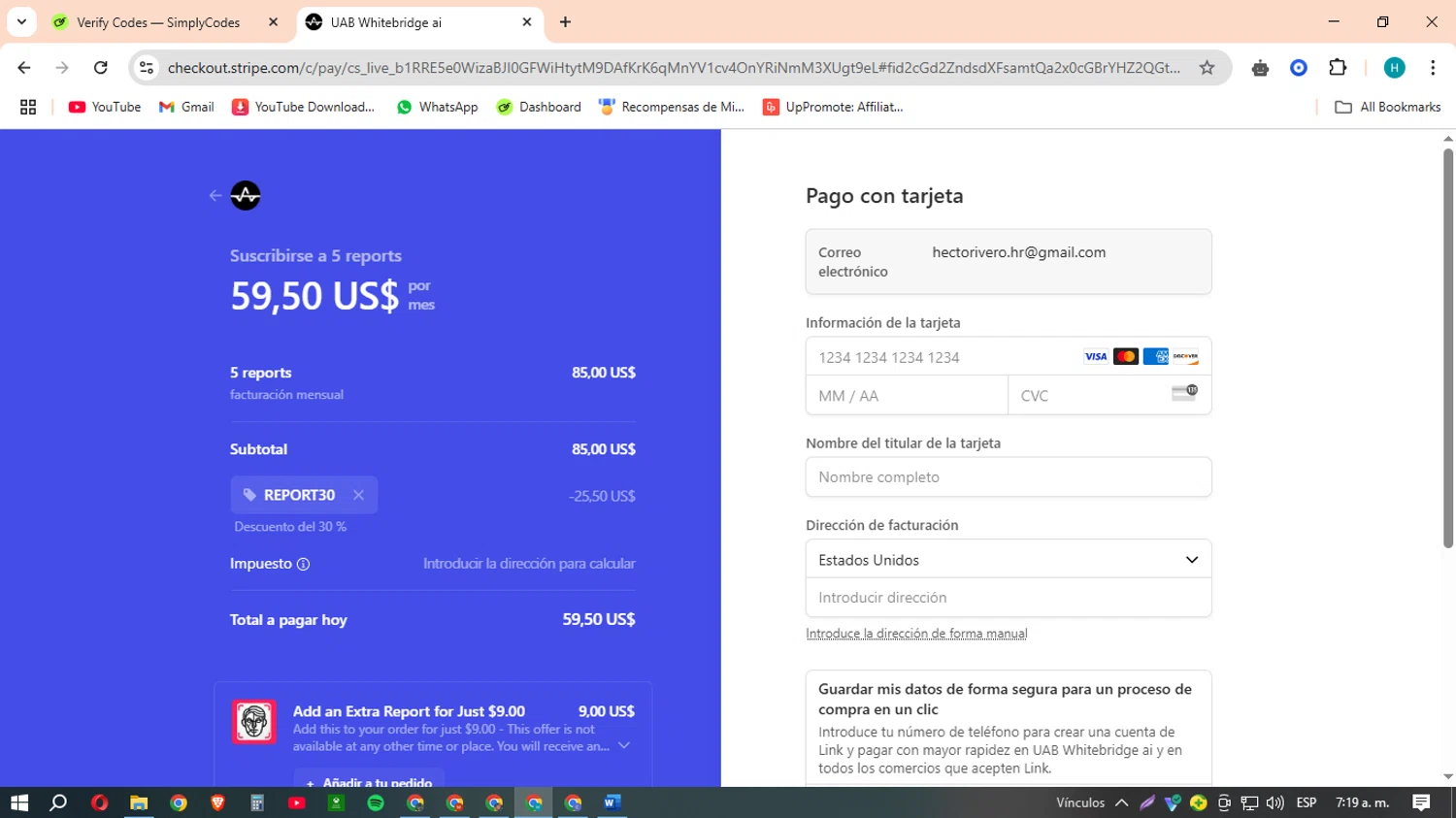This screenshot has height=818, width=1456.
Task: Open the apps grid in the bookmarks bar
Action: click(x=28, y=108)
